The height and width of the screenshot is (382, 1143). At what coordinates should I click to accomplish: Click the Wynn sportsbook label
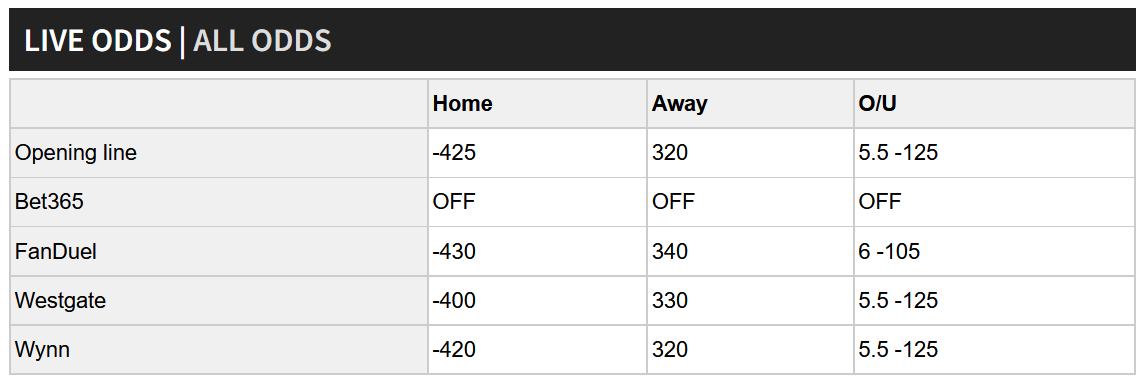(42, 349)
